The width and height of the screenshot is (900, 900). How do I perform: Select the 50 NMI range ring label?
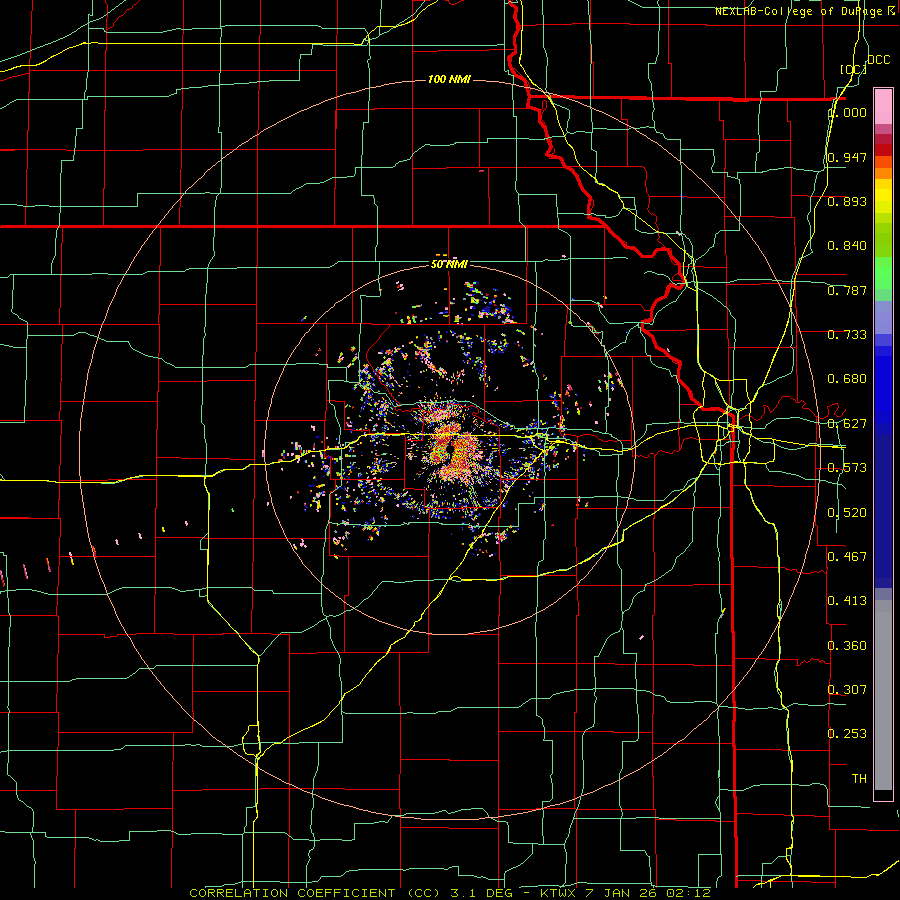(x=449, y=264)
